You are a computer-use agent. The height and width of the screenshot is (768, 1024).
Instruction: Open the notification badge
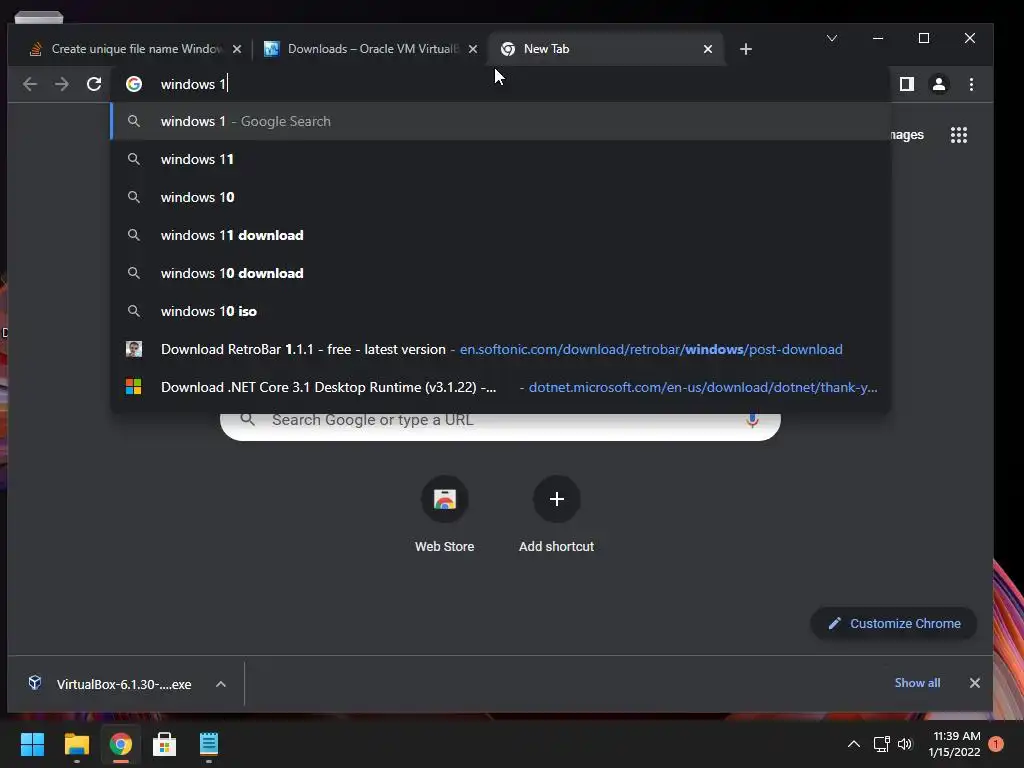click(996, 744)
